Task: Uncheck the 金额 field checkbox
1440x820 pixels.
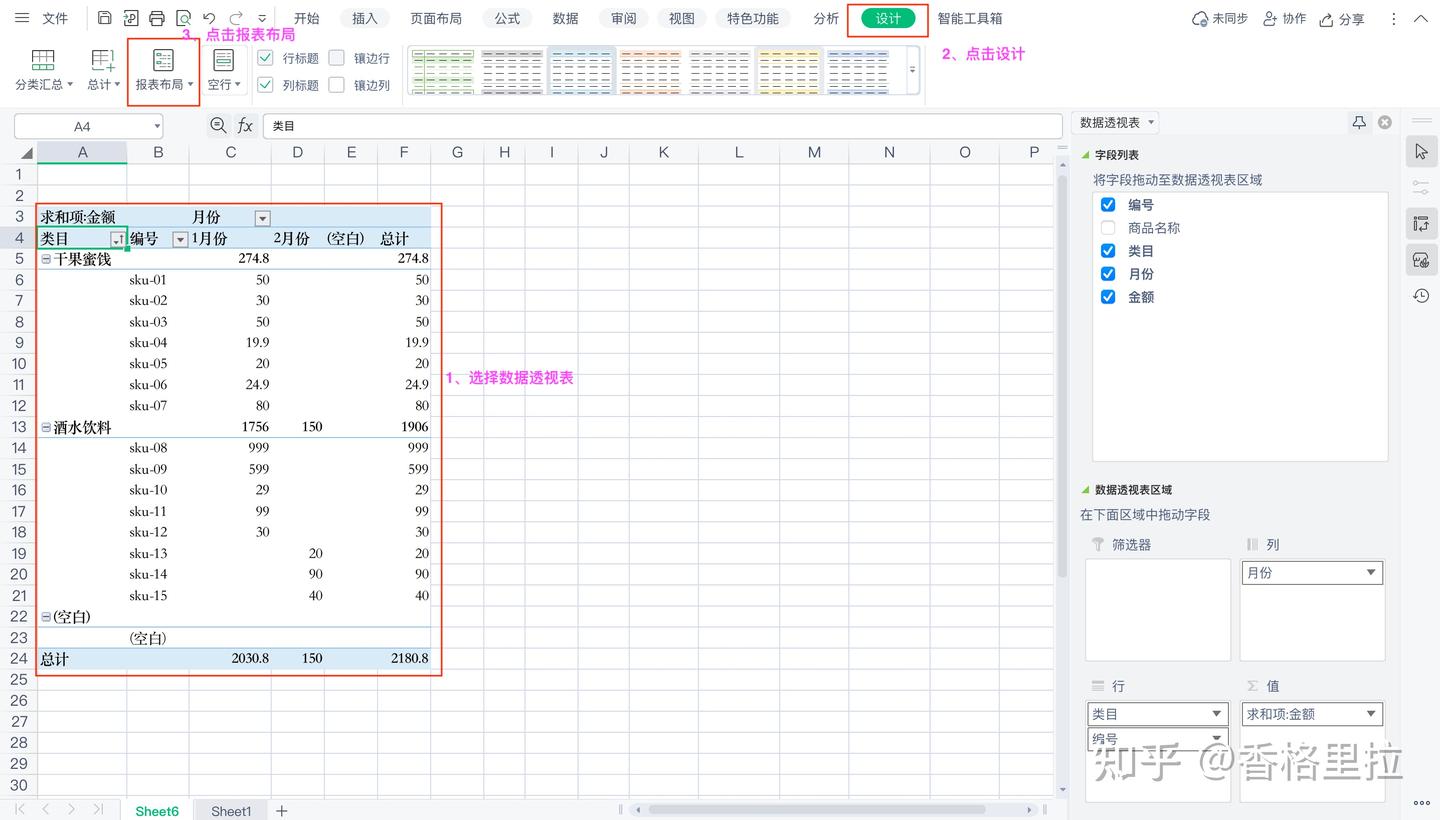Action: coord(1108,297)
